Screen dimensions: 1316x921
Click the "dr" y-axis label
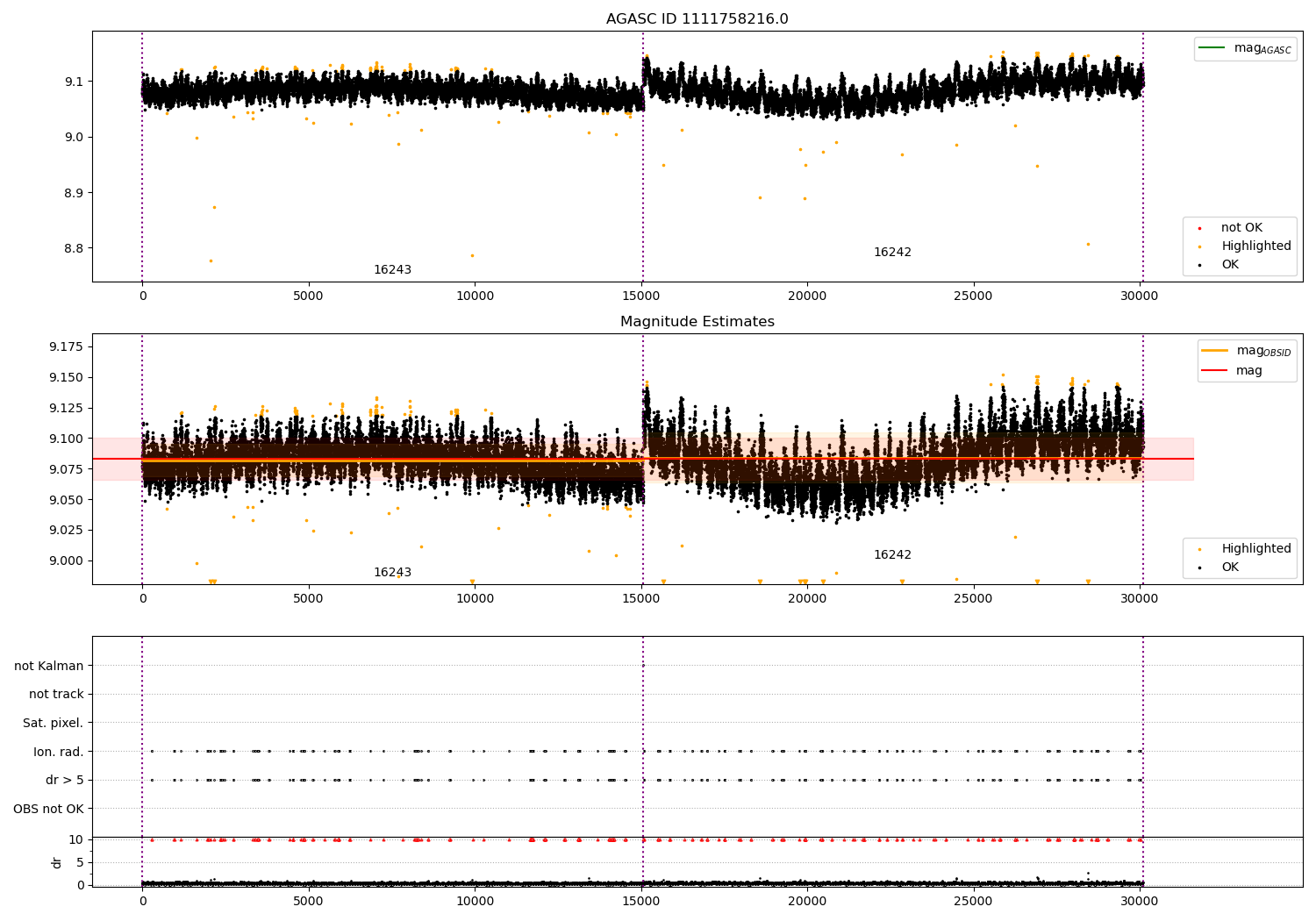(x=57, y=862)
